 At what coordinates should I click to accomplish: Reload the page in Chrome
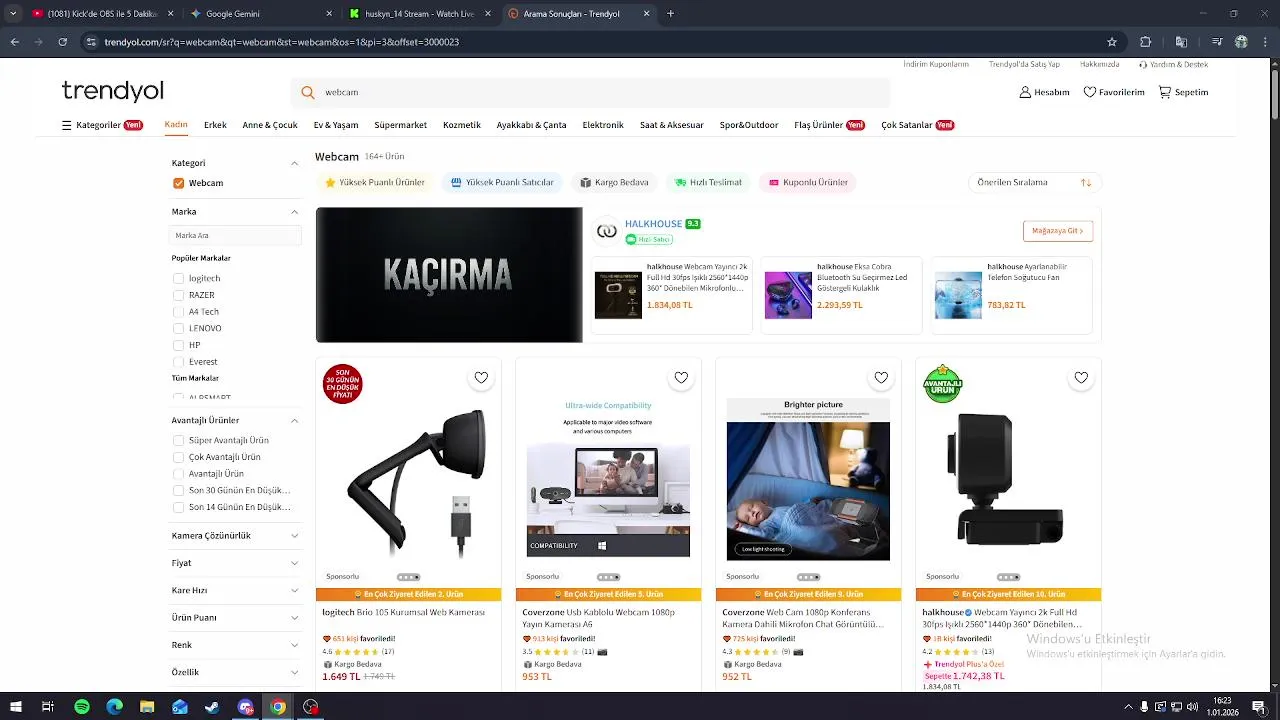tap(62, 42)
